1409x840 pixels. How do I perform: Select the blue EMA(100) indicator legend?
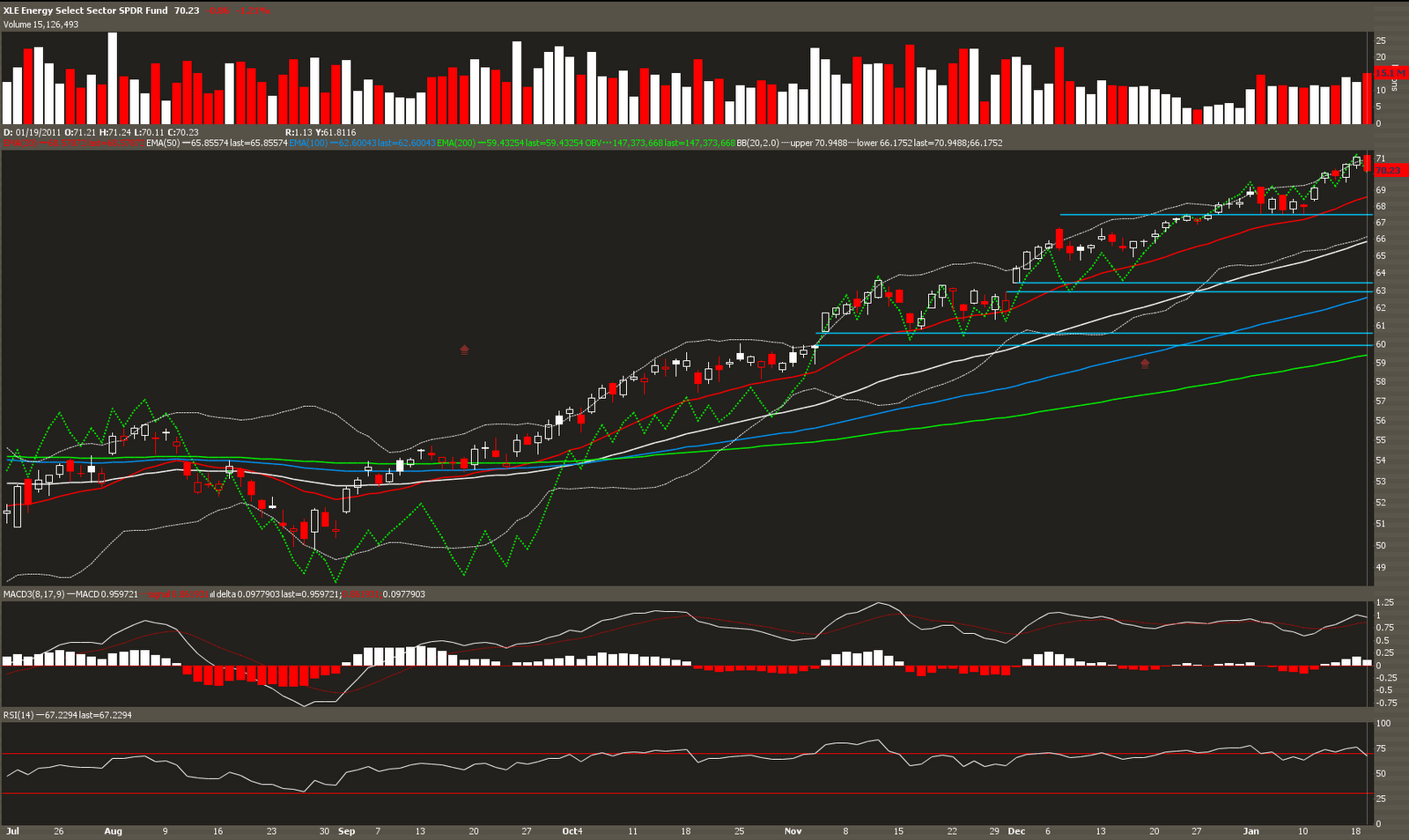pyautogui.click(x=362, y=143)
